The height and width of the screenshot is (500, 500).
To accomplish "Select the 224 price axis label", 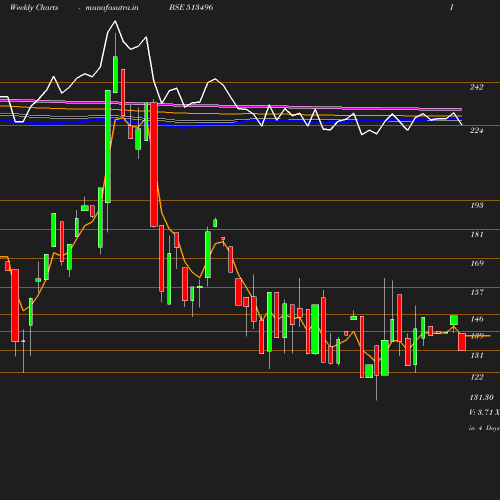I will [476, 130].
